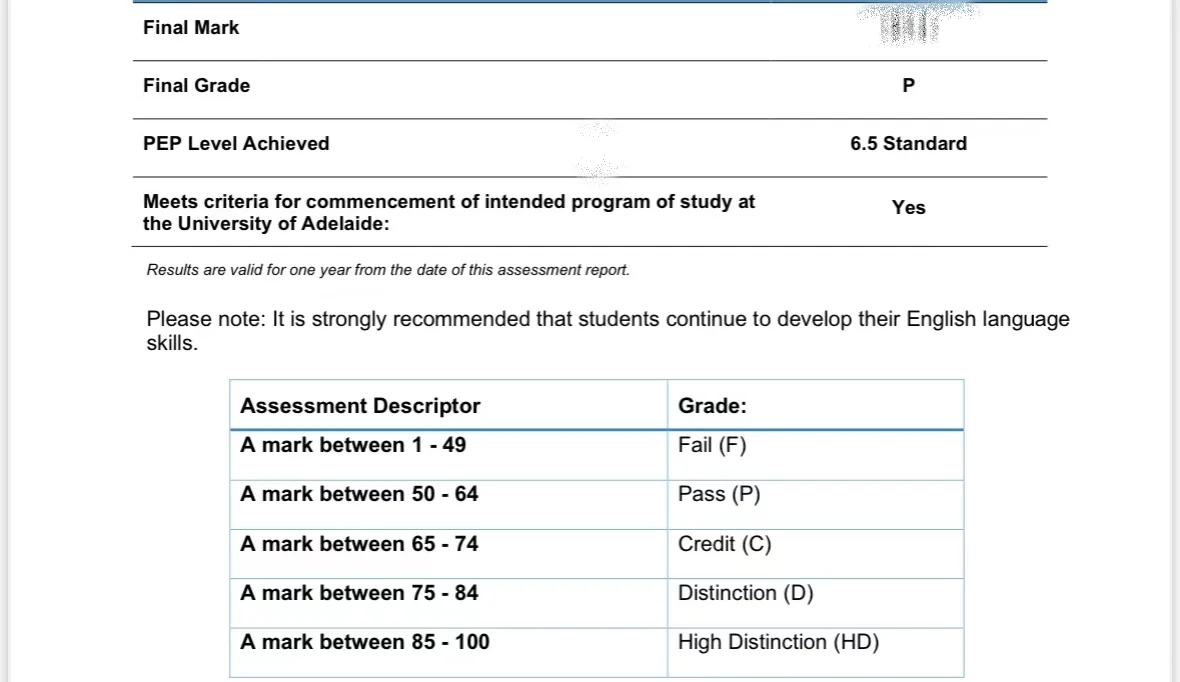The width and height of the screenshot is (1180, 682).
Task: Click PEP Level Achieved label
Action: [236, 144]
